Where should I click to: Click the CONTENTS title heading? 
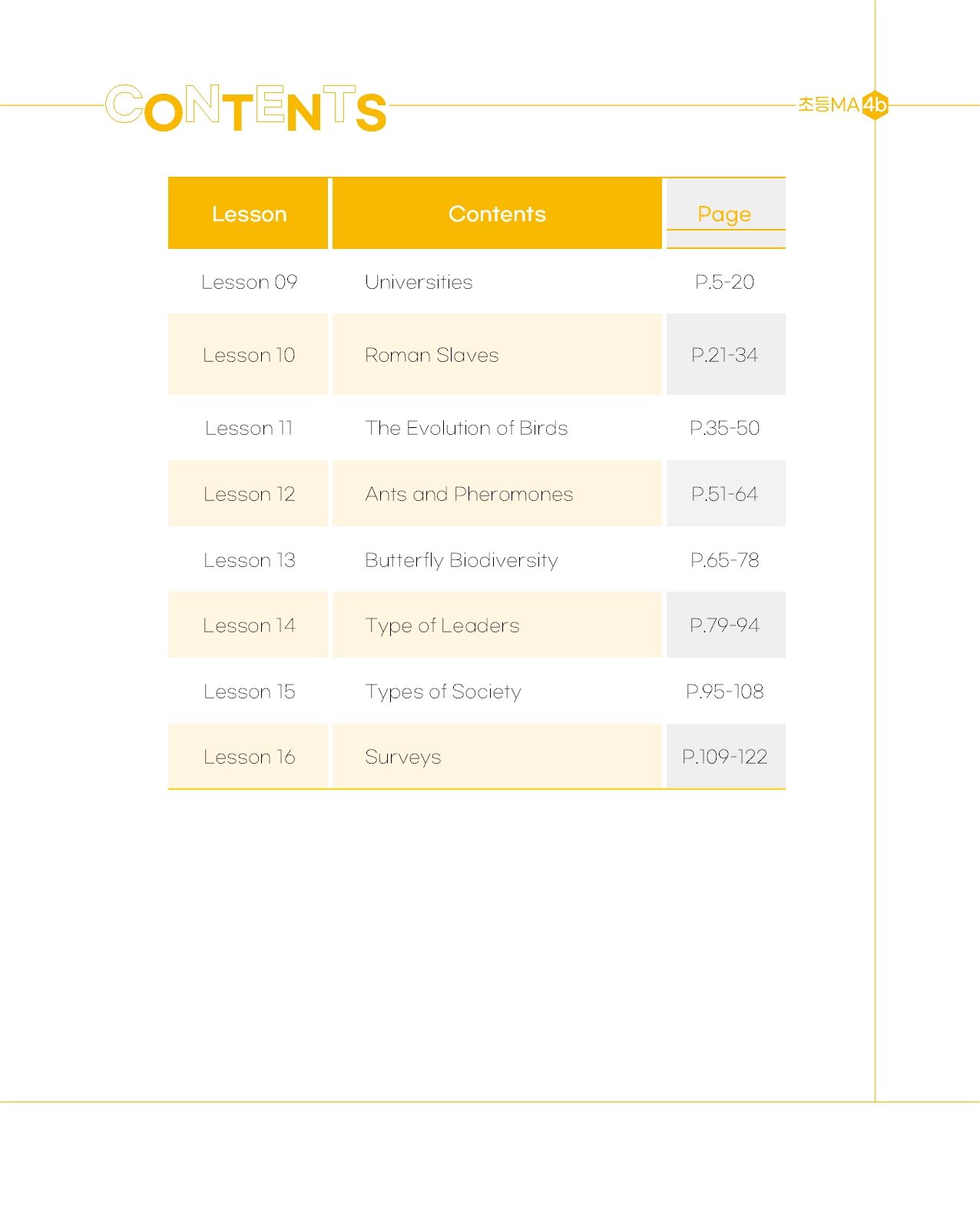point(246,108)
